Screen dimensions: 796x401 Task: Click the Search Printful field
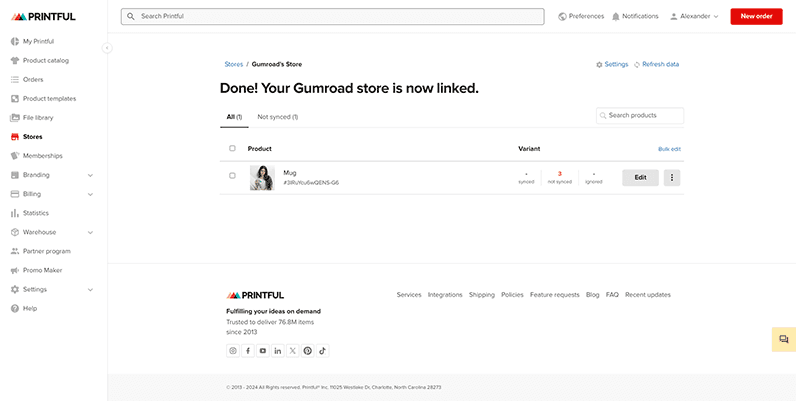333,16
